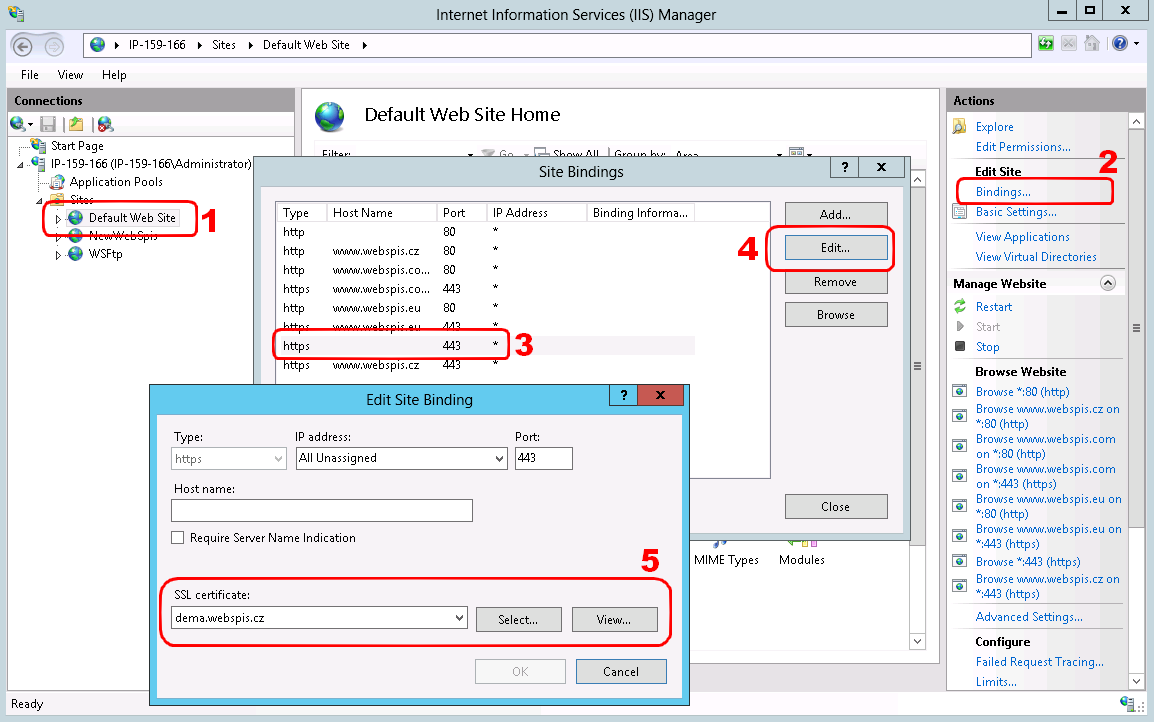Click in the Host name text field
Screen dimensions: 1154x722
(x=321, y=511)
